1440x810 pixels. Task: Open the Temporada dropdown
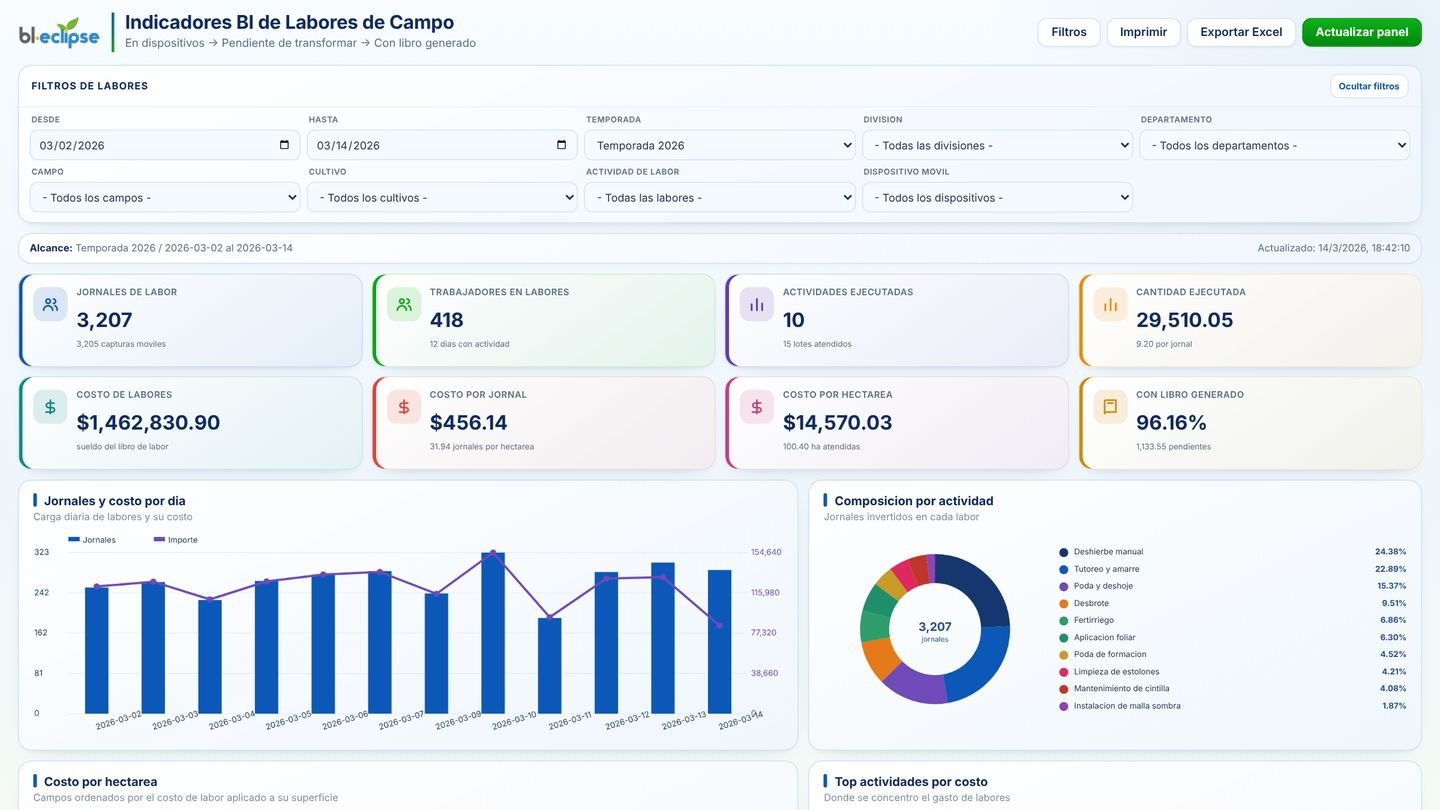click(x=720, y=145)
